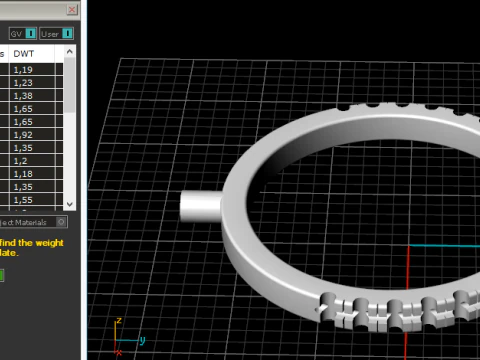Select the cylinder peg attached to the ring
This screenshot has height=360, width=480.
tap(201, 207)
